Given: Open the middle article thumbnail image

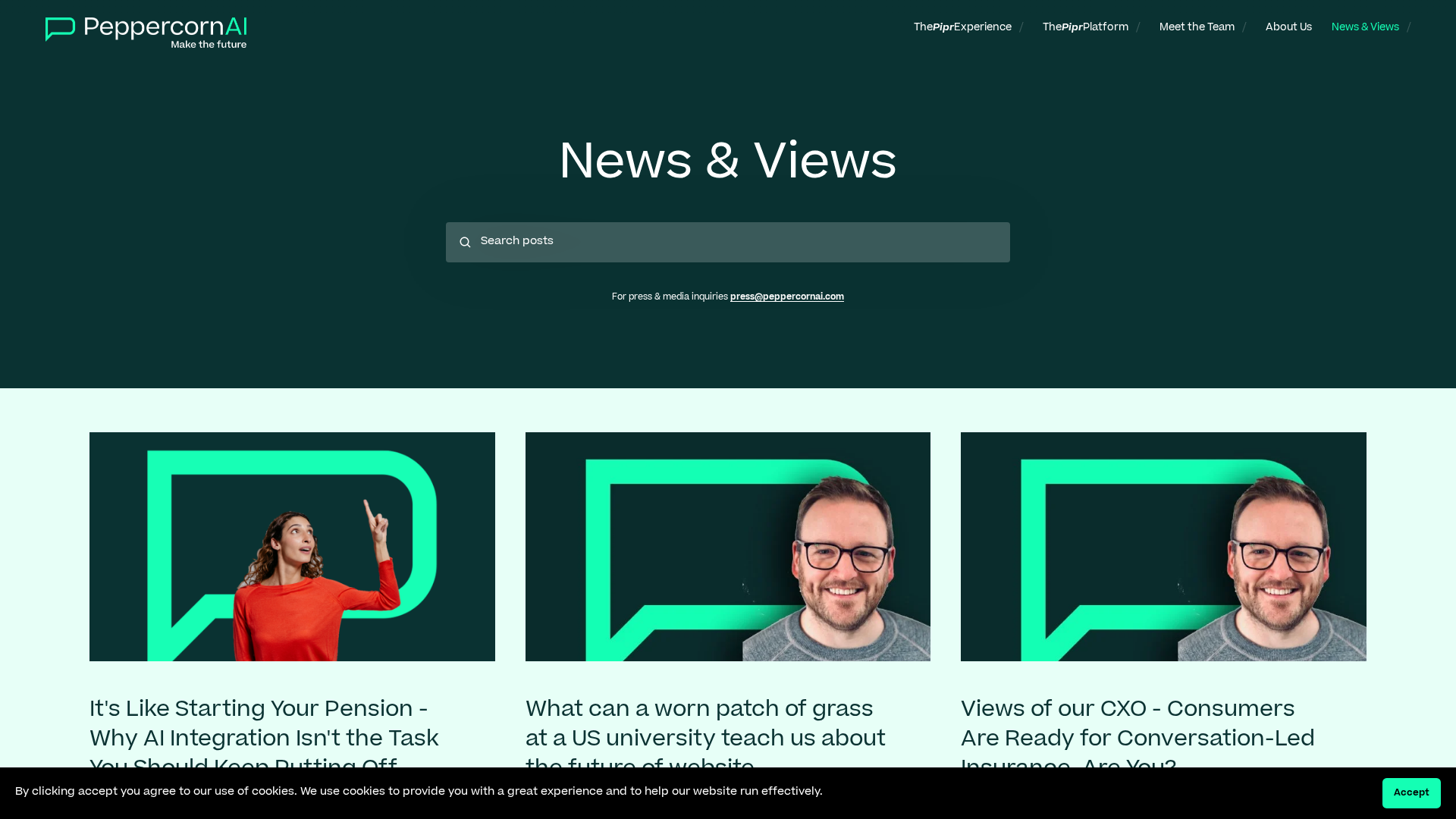Looking at the screenshot, I should click(x=727, y=546).
